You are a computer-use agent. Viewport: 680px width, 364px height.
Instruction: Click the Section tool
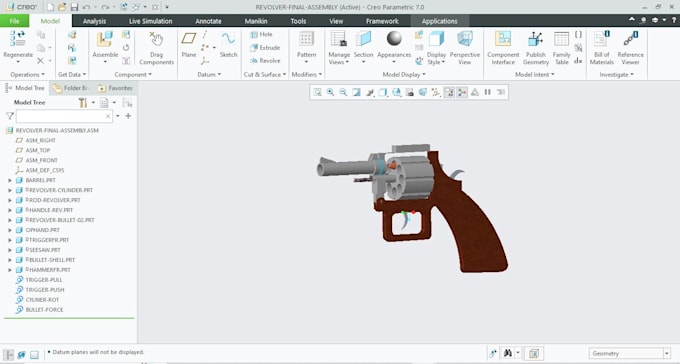click(x=363, y=46)
